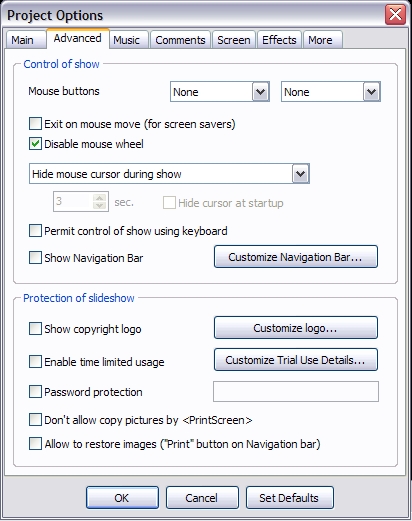Uncheck Disable mouse wheel
412x521 pixels.
tap(35, 144)
